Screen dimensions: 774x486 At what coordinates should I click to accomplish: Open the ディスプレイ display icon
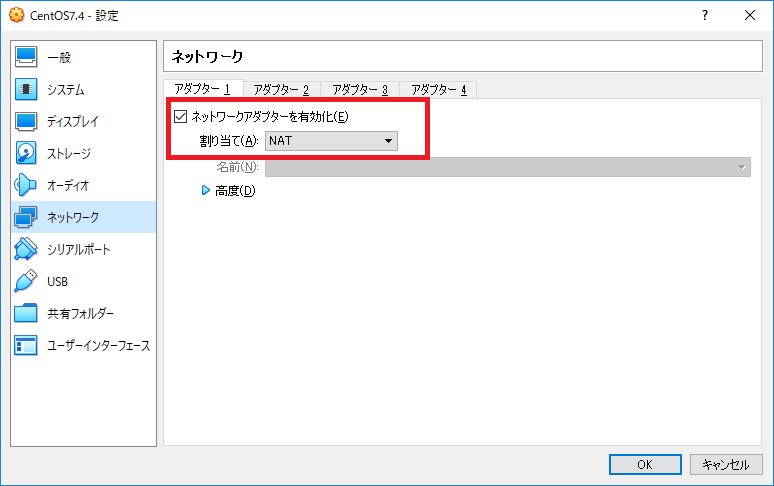27,121
